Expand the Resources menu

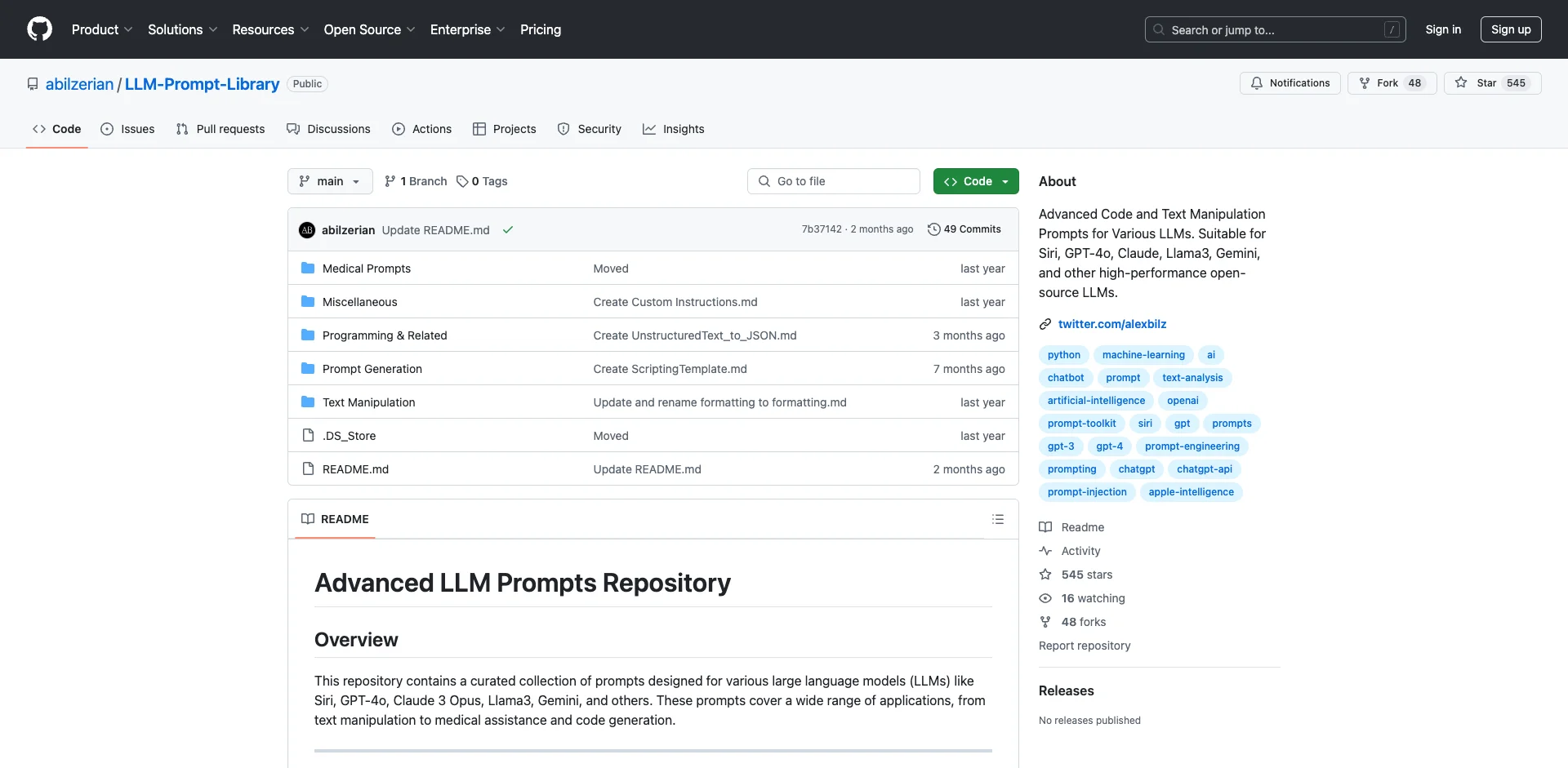point(270,29)
